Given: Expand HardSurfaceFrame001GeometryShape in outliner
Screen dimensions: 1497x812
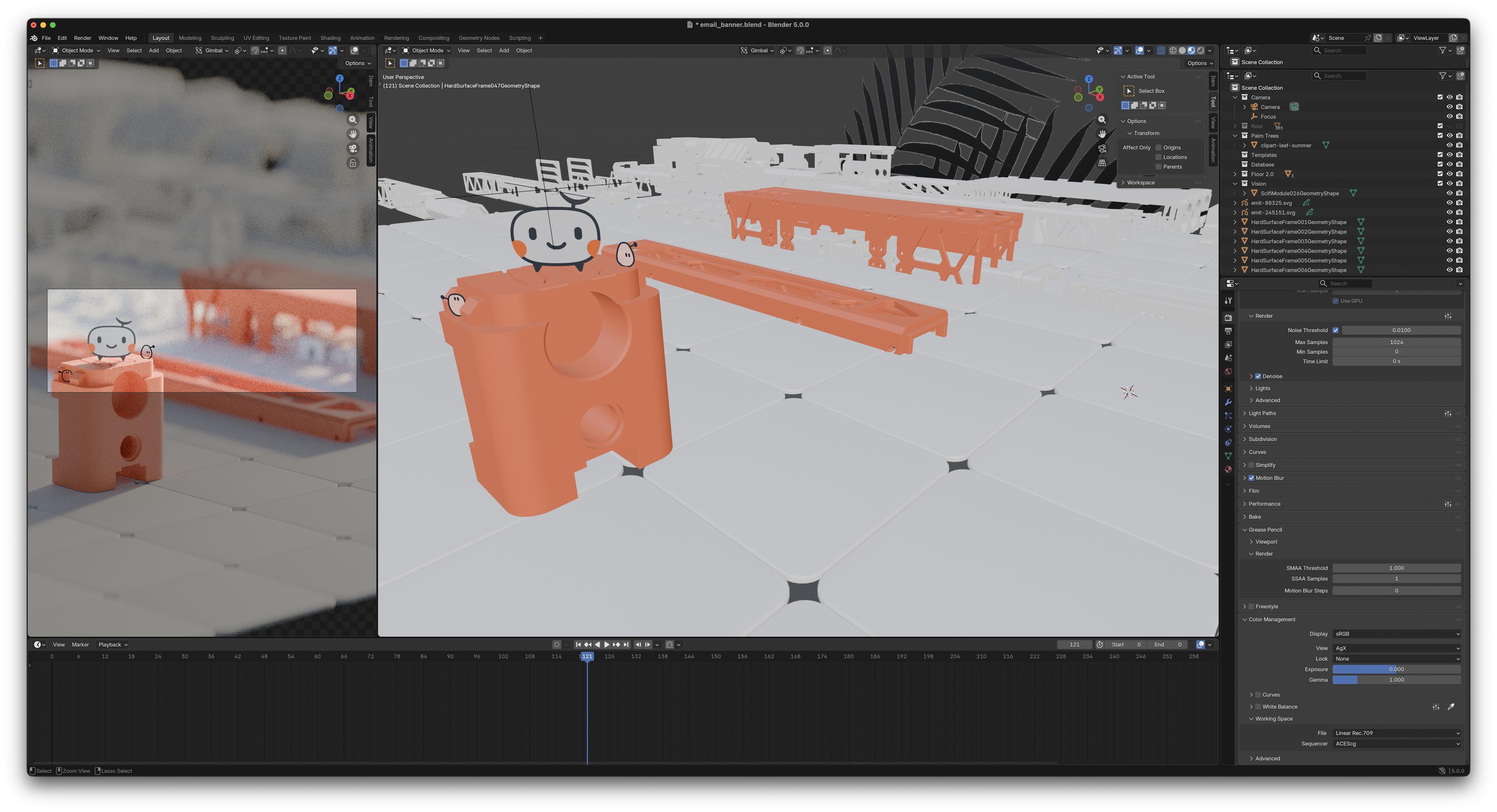Looking at the screenshot, I should [1235, 222].
